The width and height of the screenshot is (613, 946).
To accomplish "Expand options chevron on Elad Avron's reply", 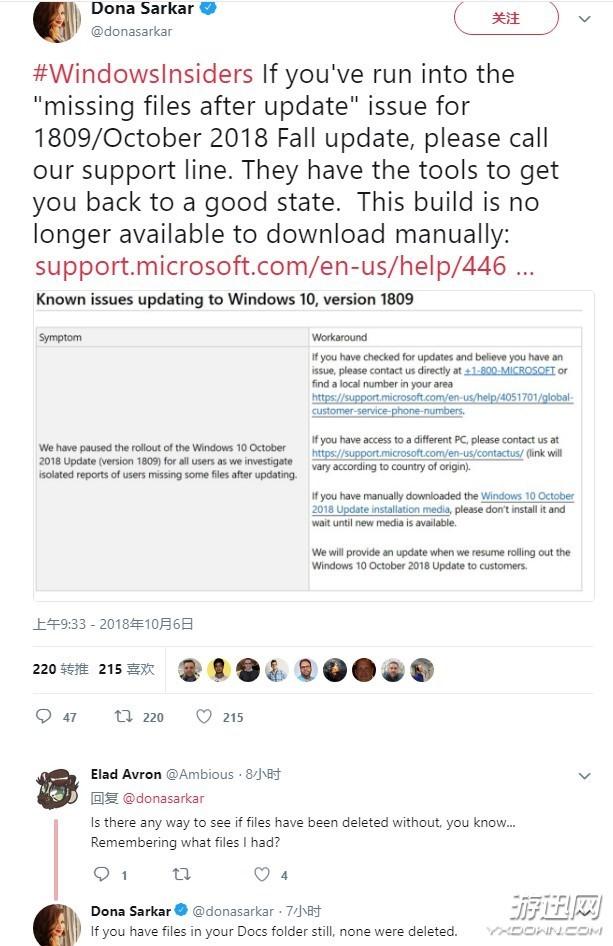I will [585, 775].
